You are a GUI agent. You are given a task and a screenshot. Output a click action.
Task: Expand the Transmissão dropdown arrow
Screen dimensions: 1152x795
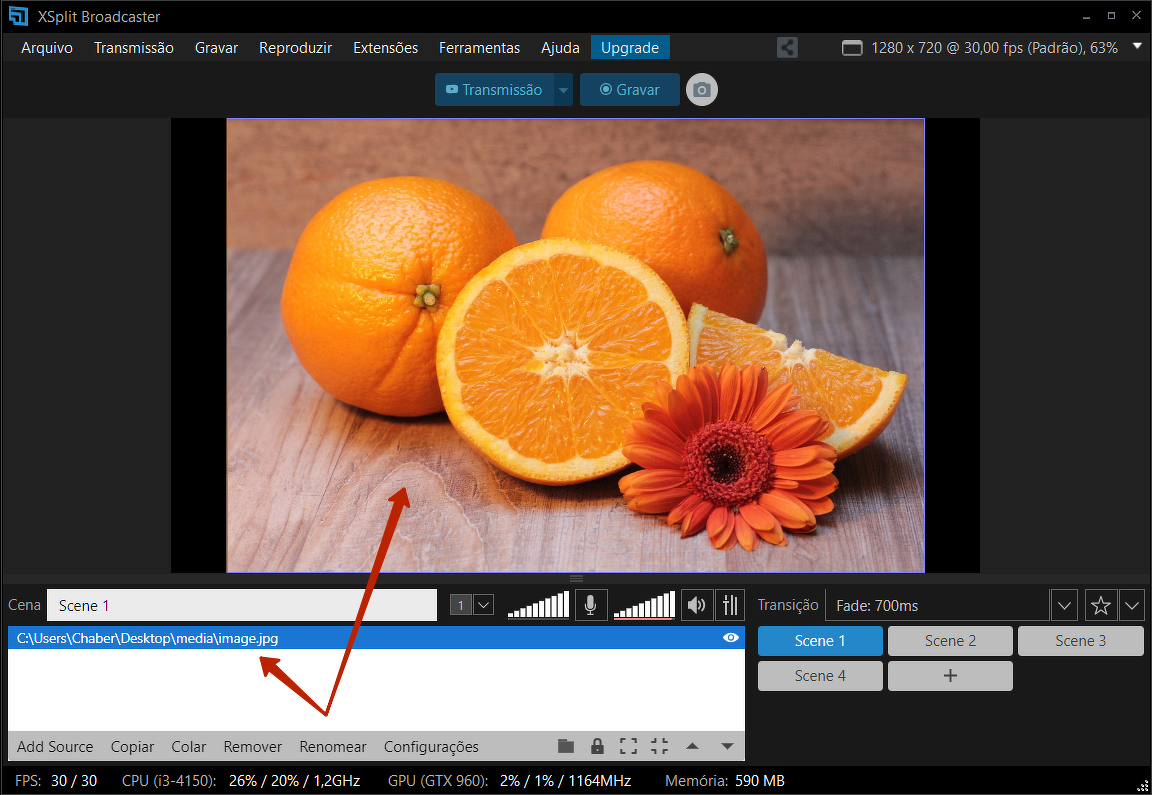click(x=564, y=90)
